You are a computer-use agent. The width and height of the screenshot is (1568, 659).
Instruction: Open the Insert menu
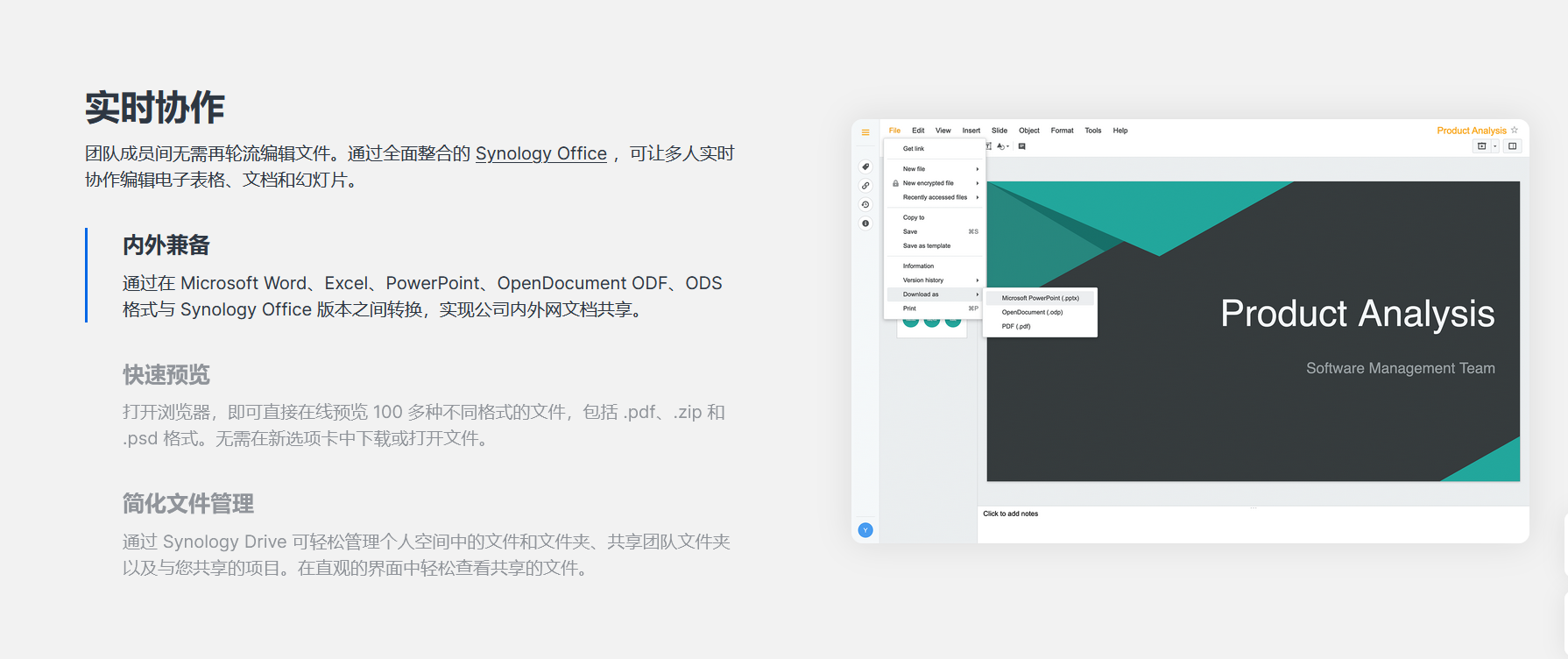click(971, 131)
